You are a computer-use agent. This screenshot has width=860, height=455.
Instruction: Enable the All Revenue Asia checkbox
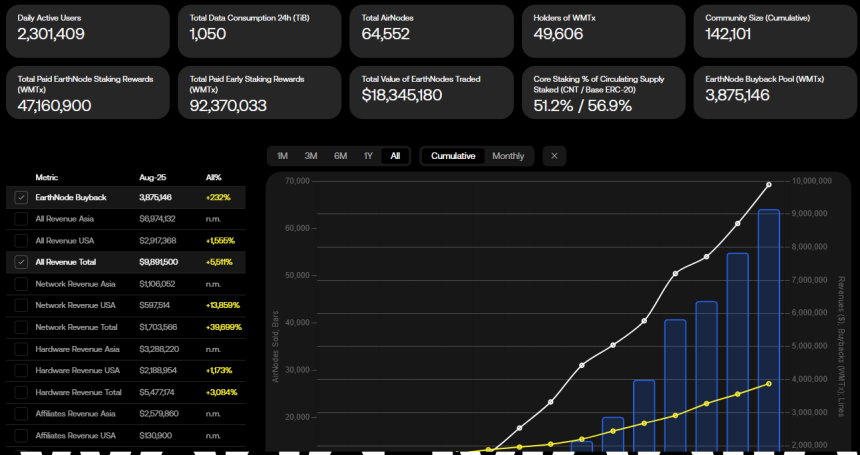[21, 219]
